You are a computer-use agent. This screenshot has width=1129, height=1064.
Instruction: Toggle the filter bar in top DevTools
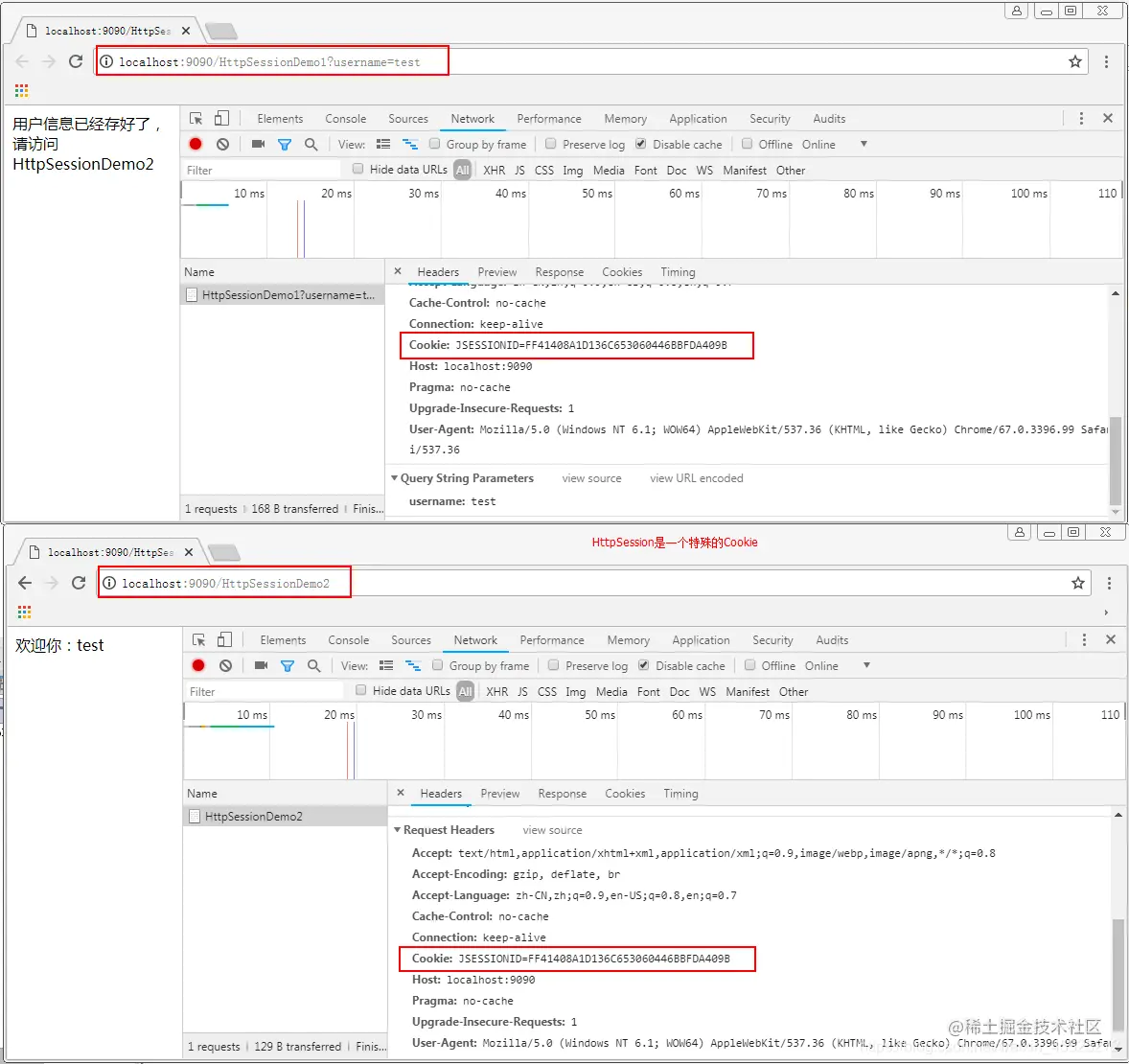285,145
